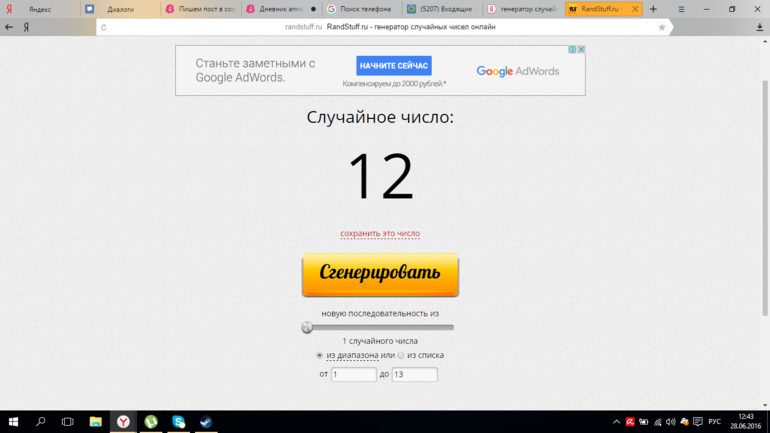Viewport: 770px width, 433px height.
Task: Open a new tab with plus icon
Action: tap(653, 9)
